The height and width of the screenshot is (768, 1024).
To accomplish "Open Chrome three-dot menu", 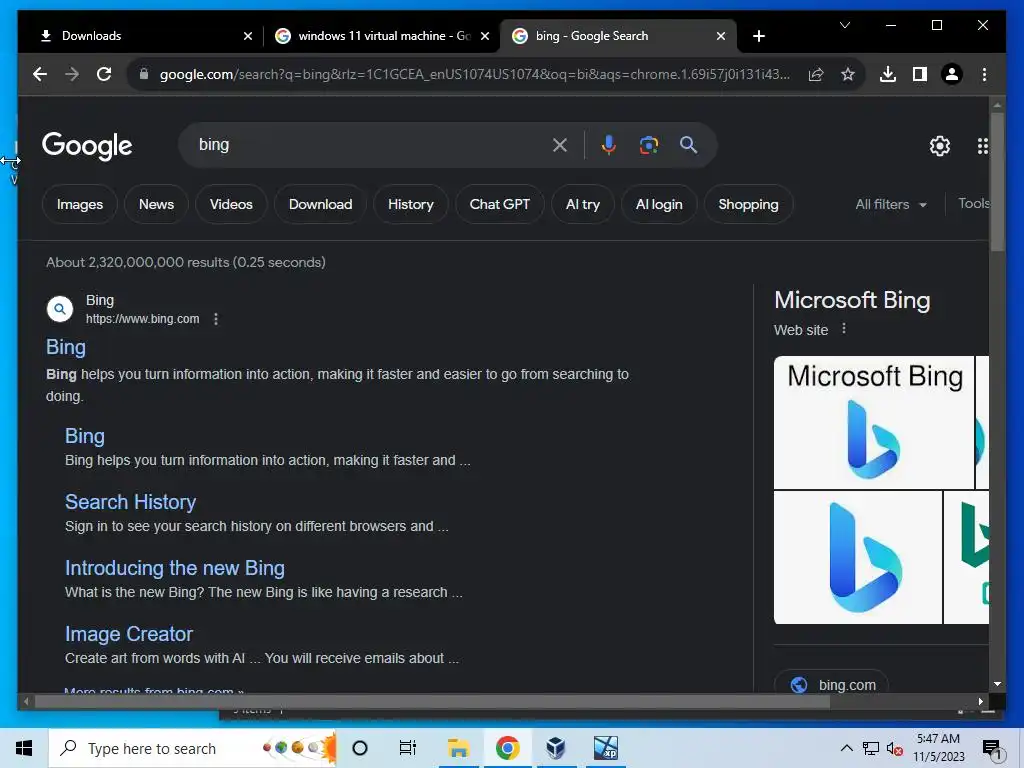I will [984, 74].
